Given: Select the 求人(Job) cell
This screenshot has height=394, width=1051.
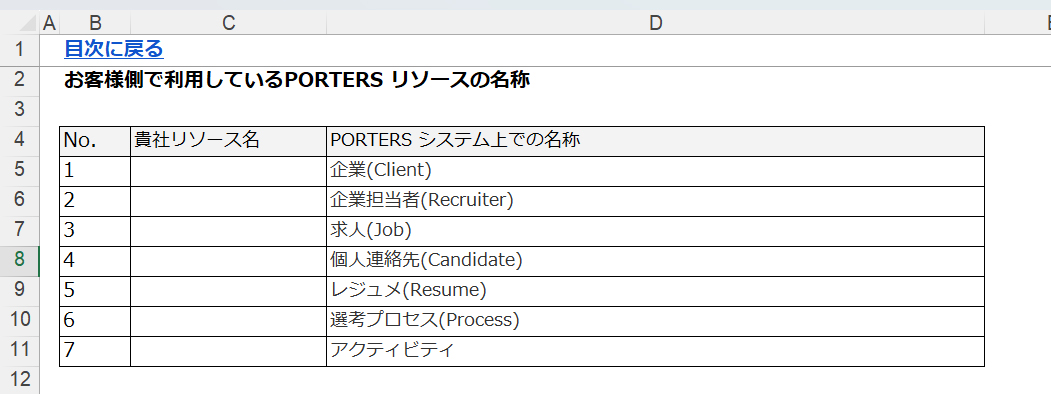Looking at the screenshot, I should (x=656, y=231).
